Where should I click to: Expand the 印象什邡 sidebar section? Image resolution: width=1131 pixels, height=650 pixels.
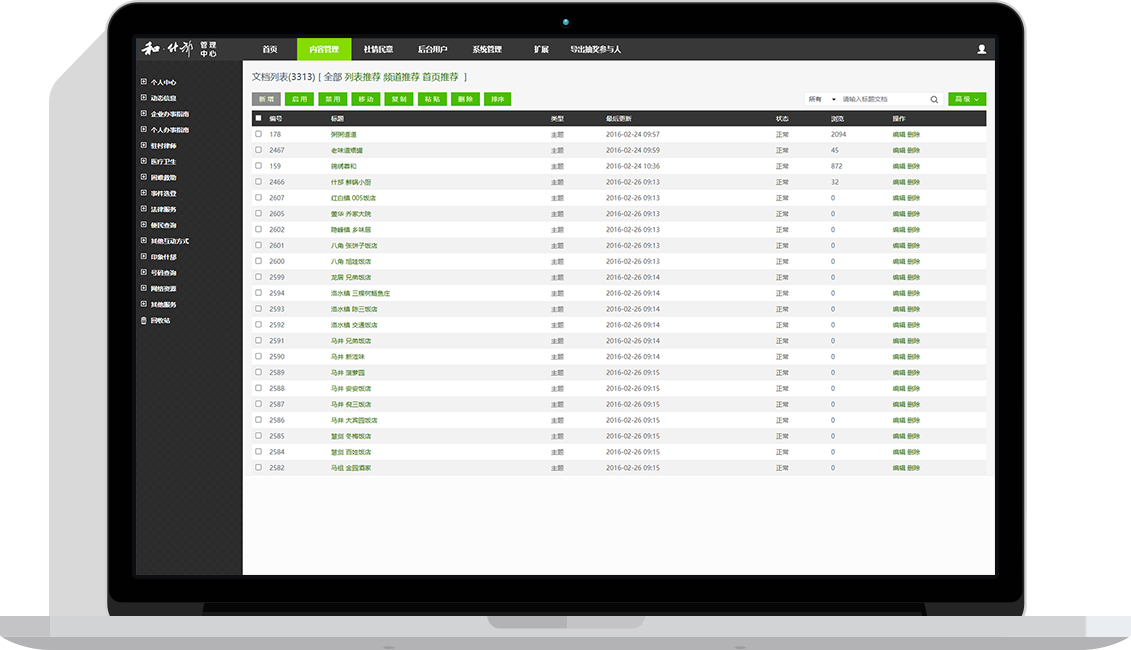tap(163, 257)
